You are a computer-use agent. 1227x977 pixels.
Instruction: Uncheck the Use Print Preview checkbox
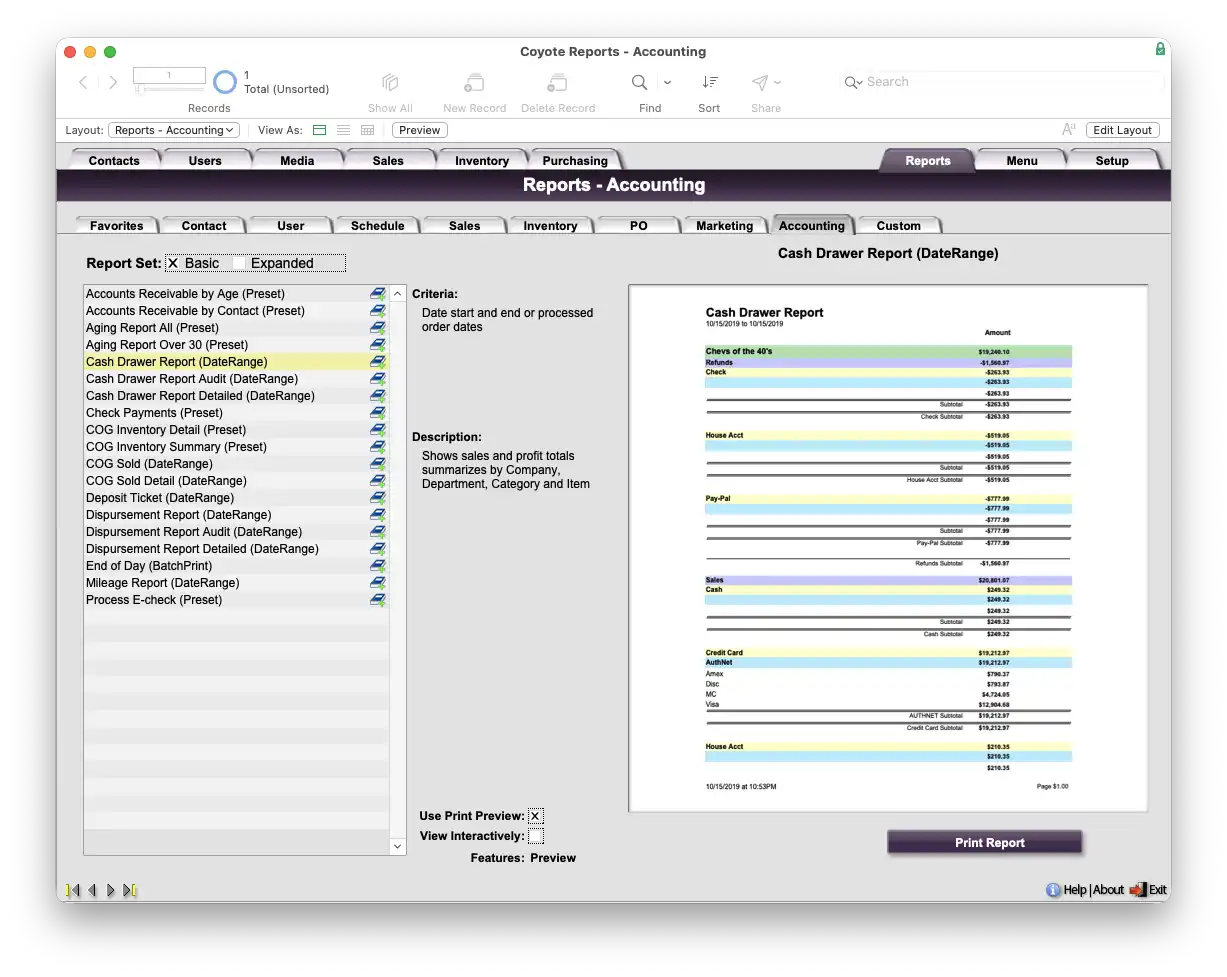[x=536, y=816]
